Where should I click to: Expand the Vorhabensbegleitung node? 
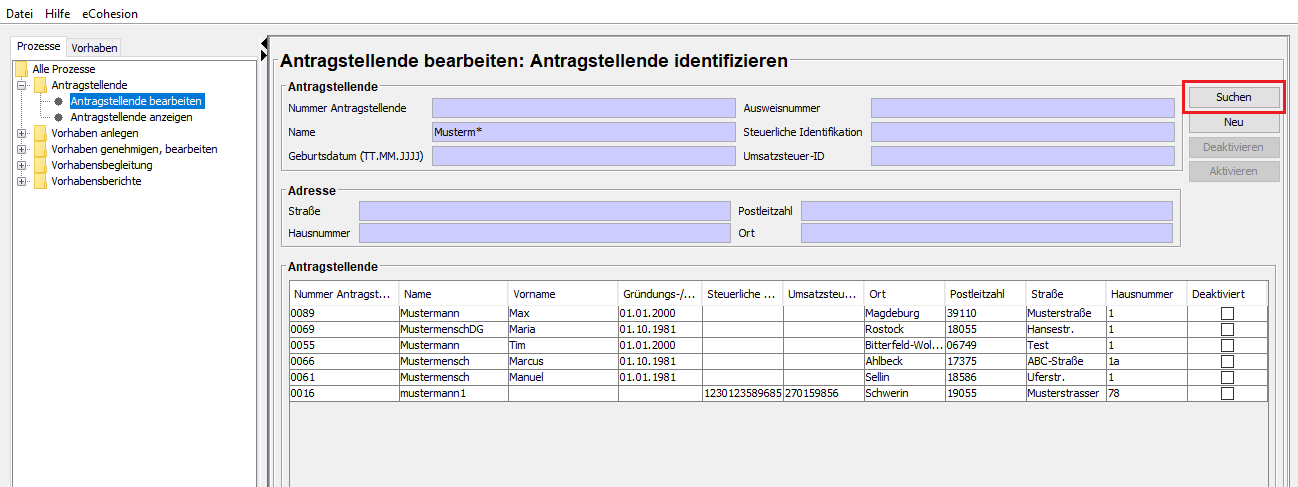[x=22, y=165]
